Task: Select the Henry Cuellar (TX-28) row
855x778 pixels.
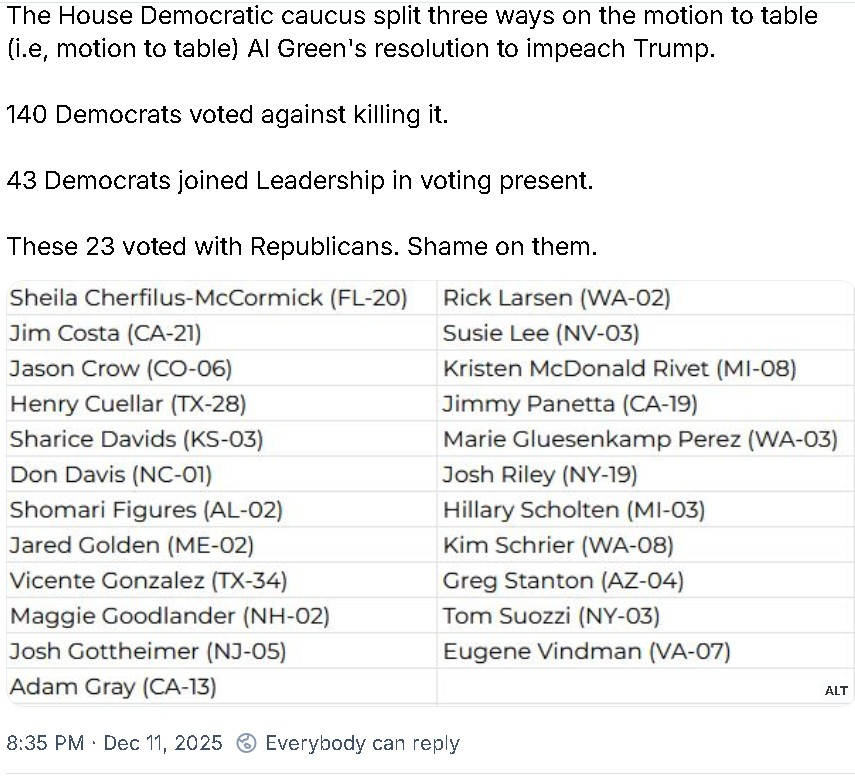Action: pos(128,404)
